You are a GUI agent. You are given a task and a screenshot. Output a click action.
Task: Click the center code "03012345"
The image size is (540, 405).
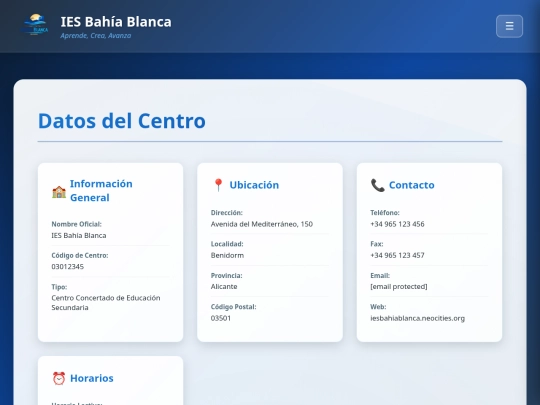pos(68,267)
